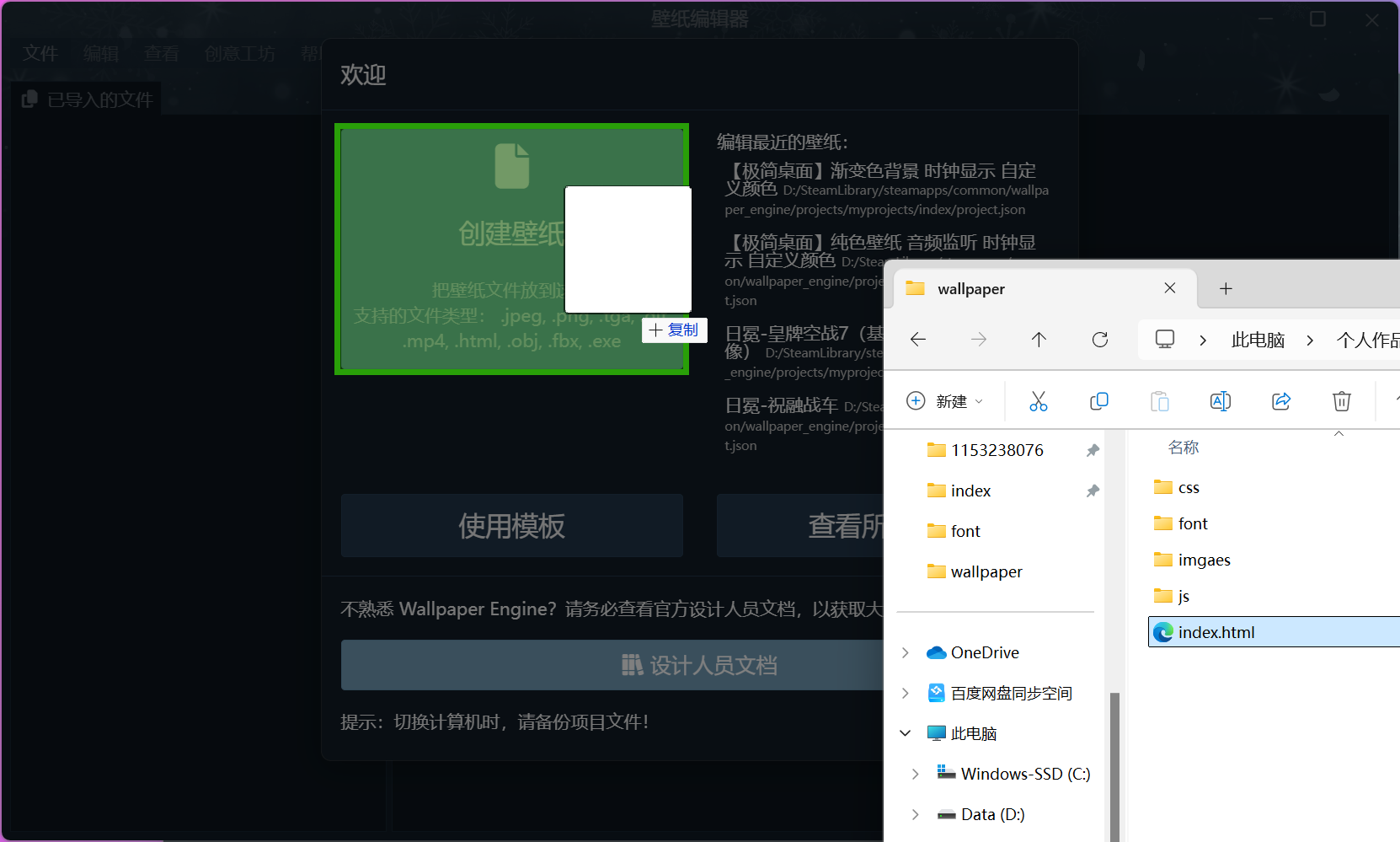Screen dimensions: 1400x842
Task: Select the wallpaper tab in Explorer
Action: click(x=1011, y=289)
